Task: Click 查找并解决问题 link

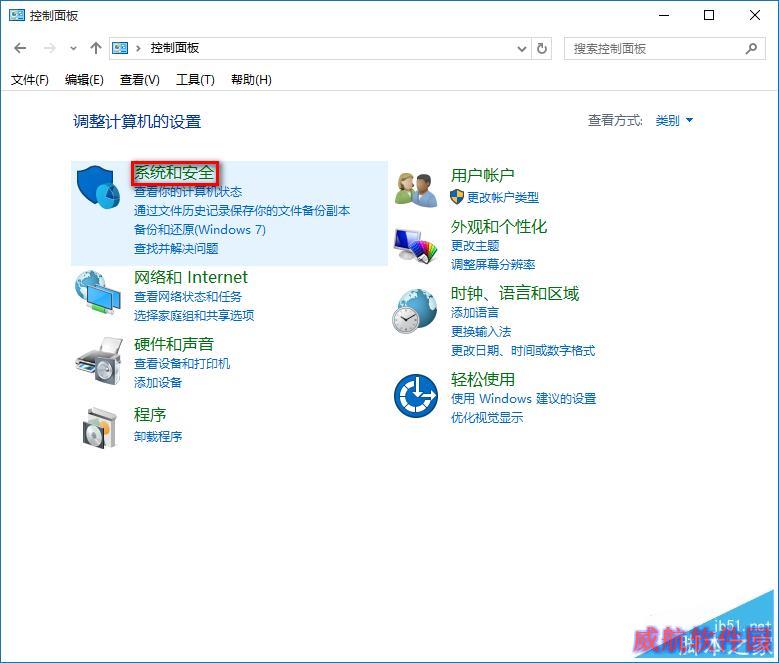Action: pyautogui.click(x=176, y=248)
